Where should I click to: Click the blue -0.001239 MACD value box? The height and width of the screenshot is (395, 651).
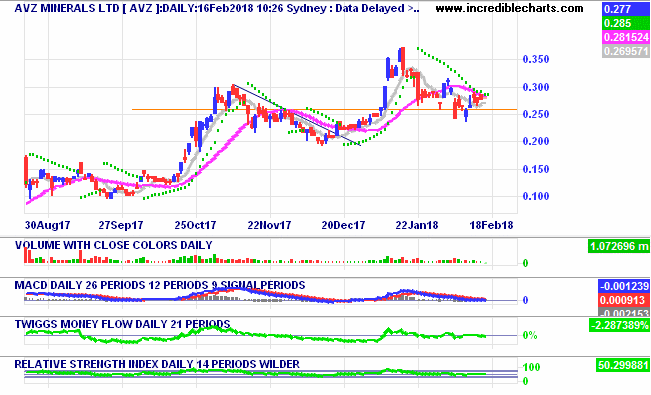[x=624, y=286]
